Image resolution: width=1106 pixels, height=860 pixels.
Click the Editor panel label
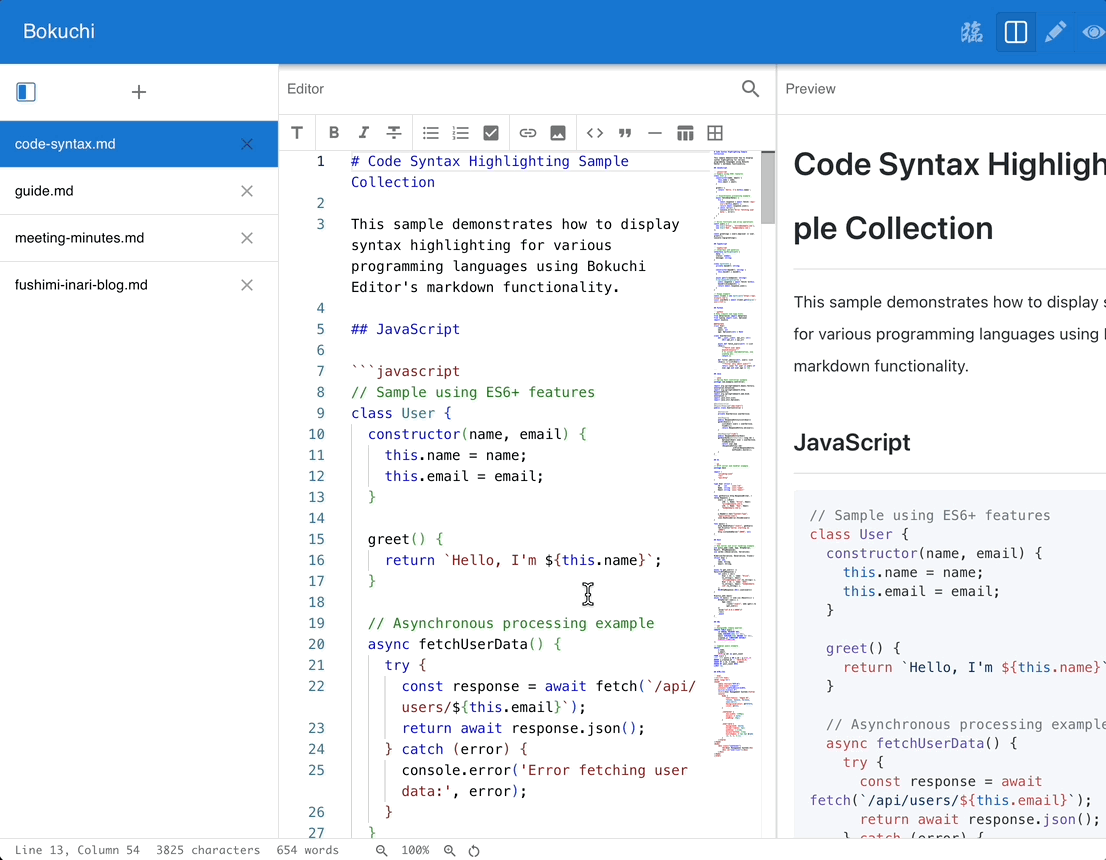tap(305, 89)
